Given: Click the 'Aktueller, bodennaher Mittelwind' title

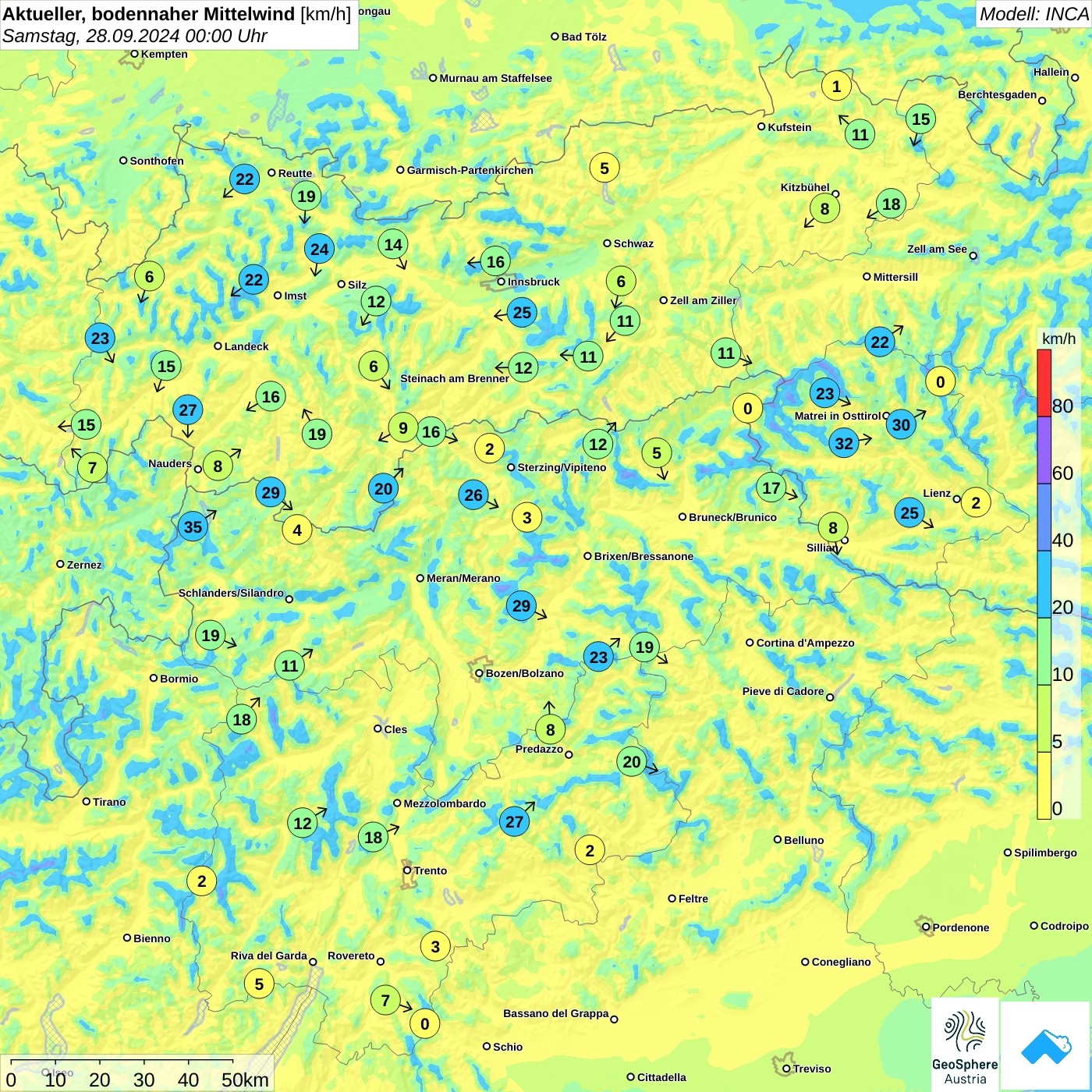Looking at the screenshot, I should 149,13.
